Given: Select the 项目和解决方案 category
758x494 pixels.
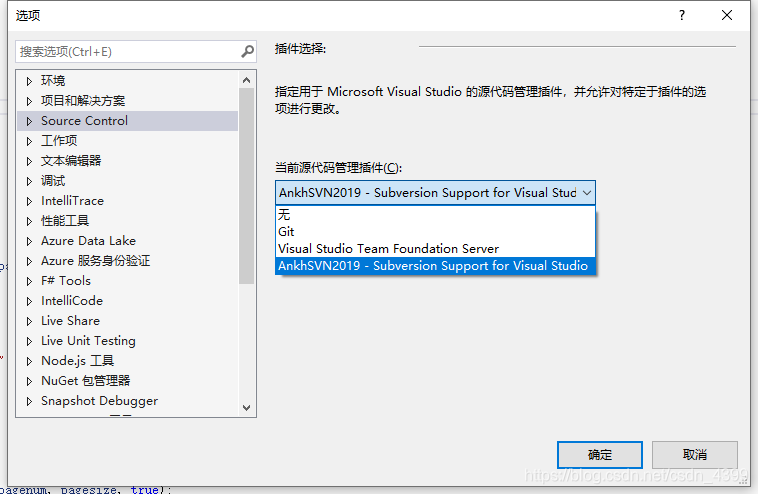Looking at the screenshot, I should pos(83,101).
